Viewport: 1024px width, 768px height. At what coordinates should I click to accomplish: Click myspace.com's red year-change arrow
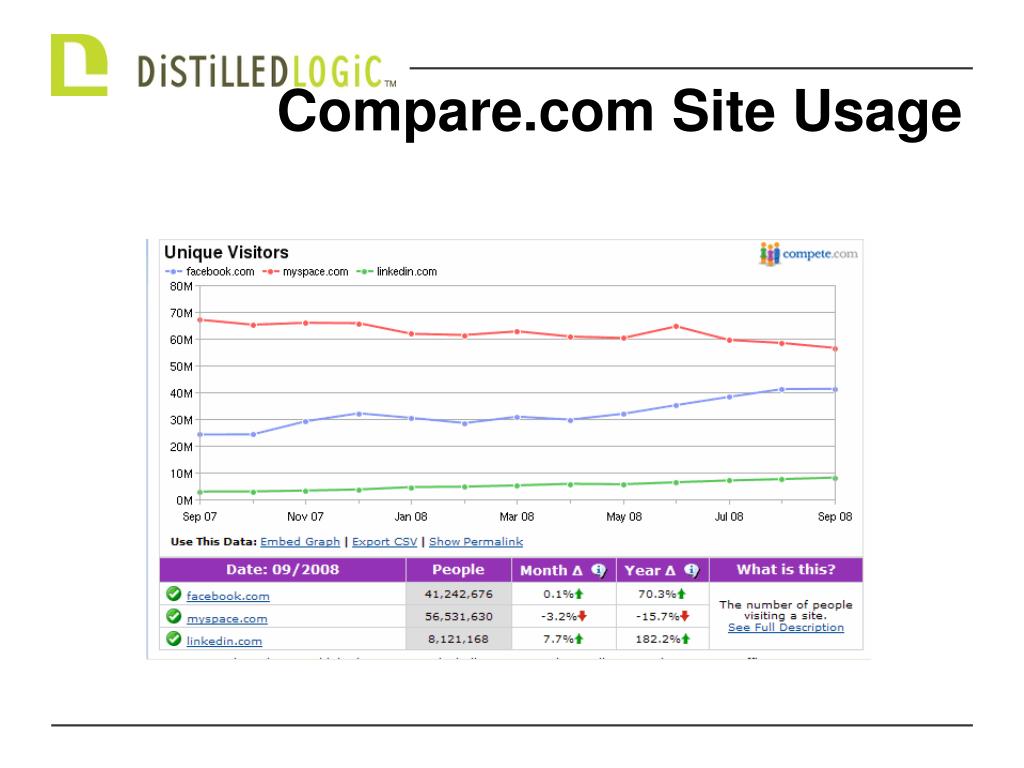click(x=685, y=616)
